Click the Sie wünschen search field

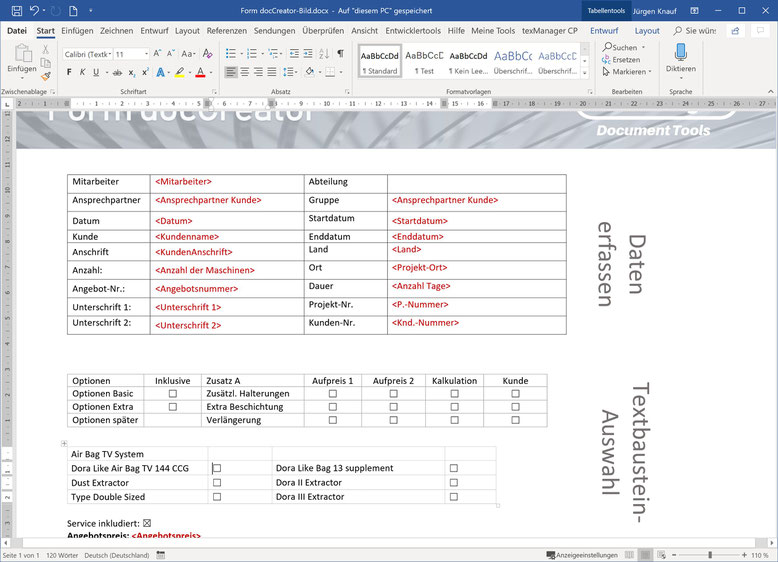point(695,31)
